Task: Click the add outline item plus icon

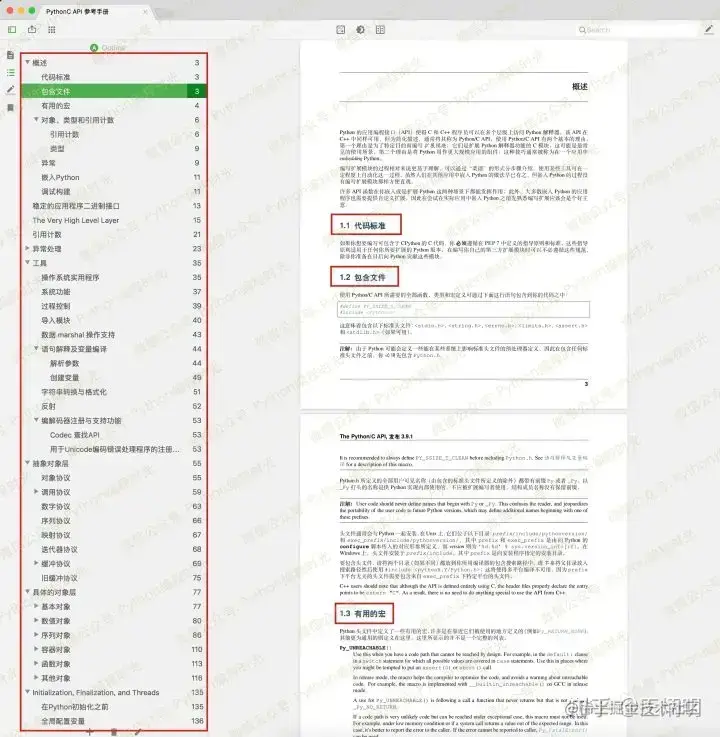Action: [x=89, y=732]
